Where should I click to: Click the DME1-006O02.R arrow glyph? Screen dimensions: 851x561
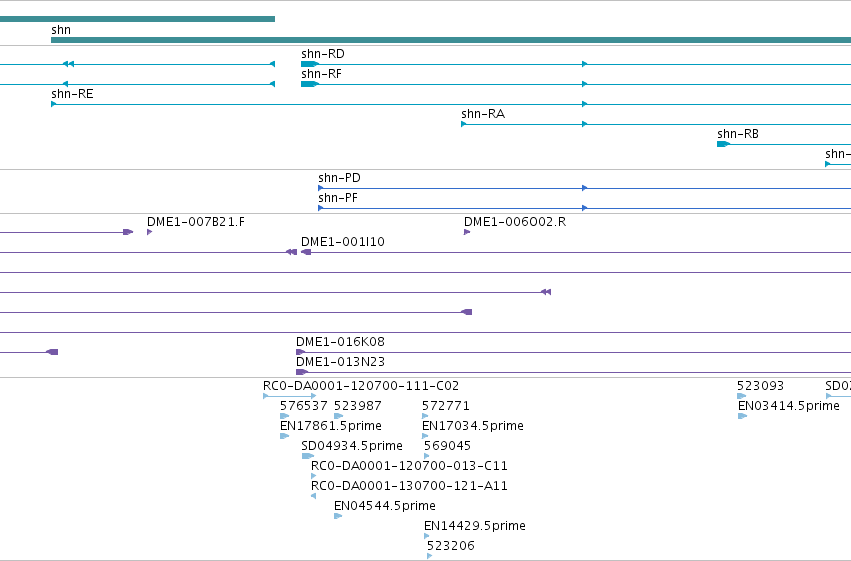467,232
